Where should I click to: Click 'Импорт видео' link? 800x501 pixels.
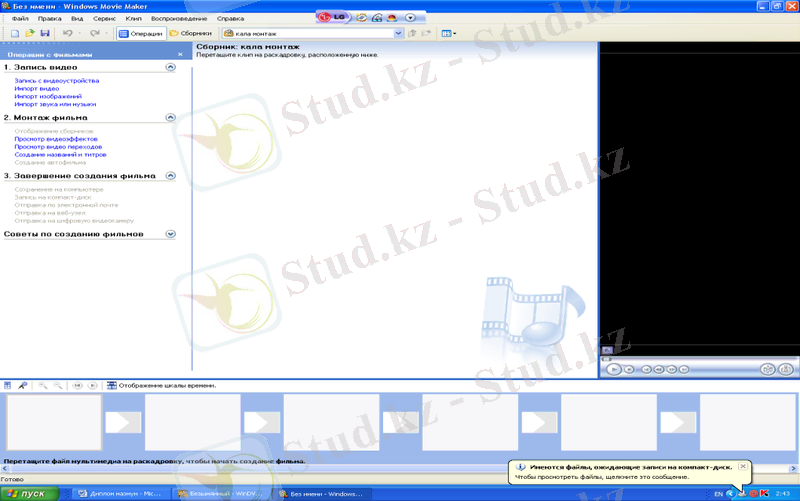coord(37,88)
